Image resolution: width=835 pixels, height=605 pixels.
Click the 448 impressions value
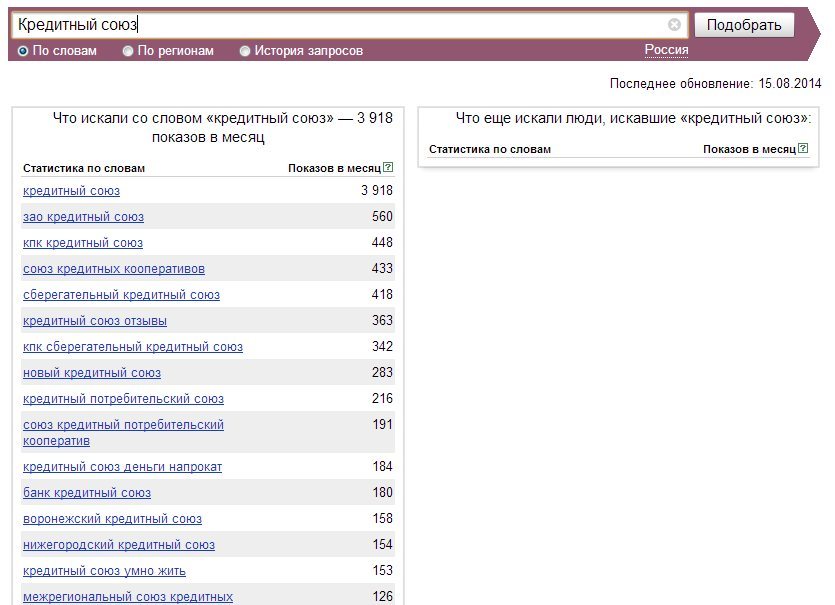[382, 243]
